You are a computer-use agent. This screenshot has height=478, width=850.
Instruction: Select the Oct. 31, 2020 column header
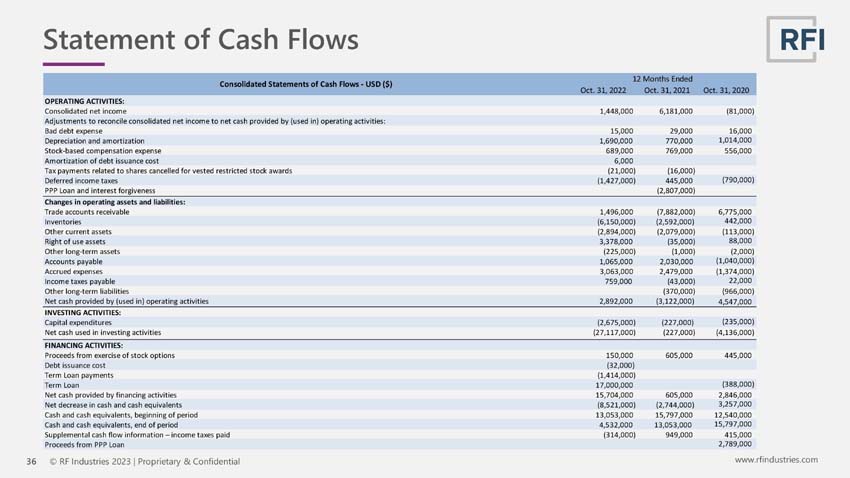[726, 91]
